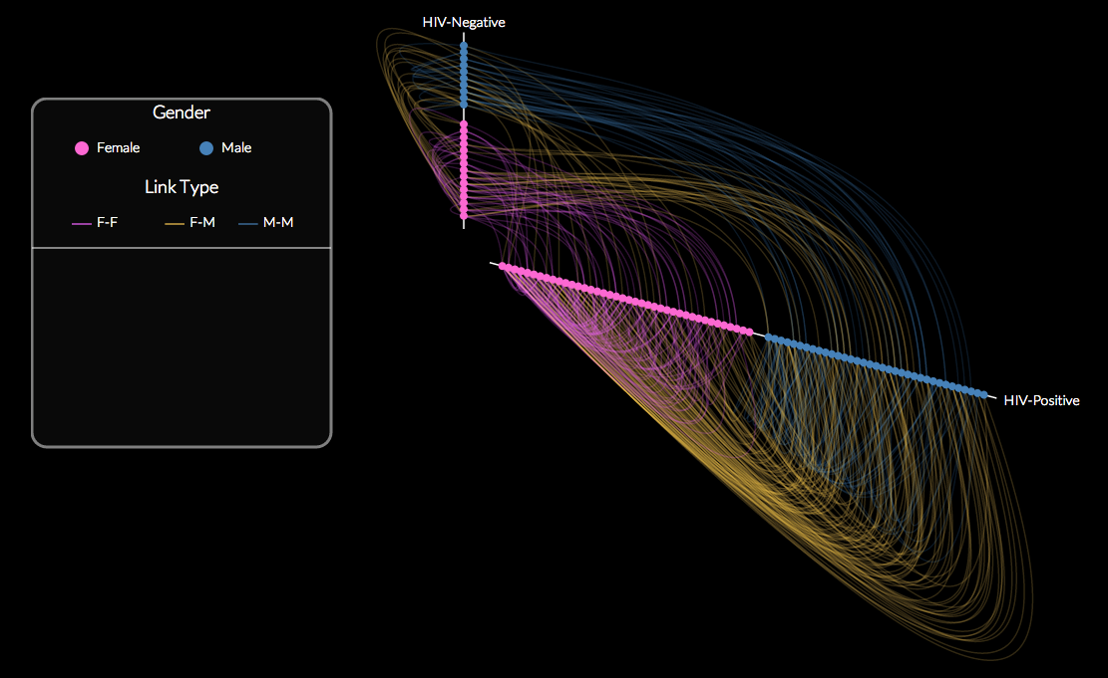The image size is (1108, 678).
Task: Select the F-F link type label
Action: (x=107, y=223)
